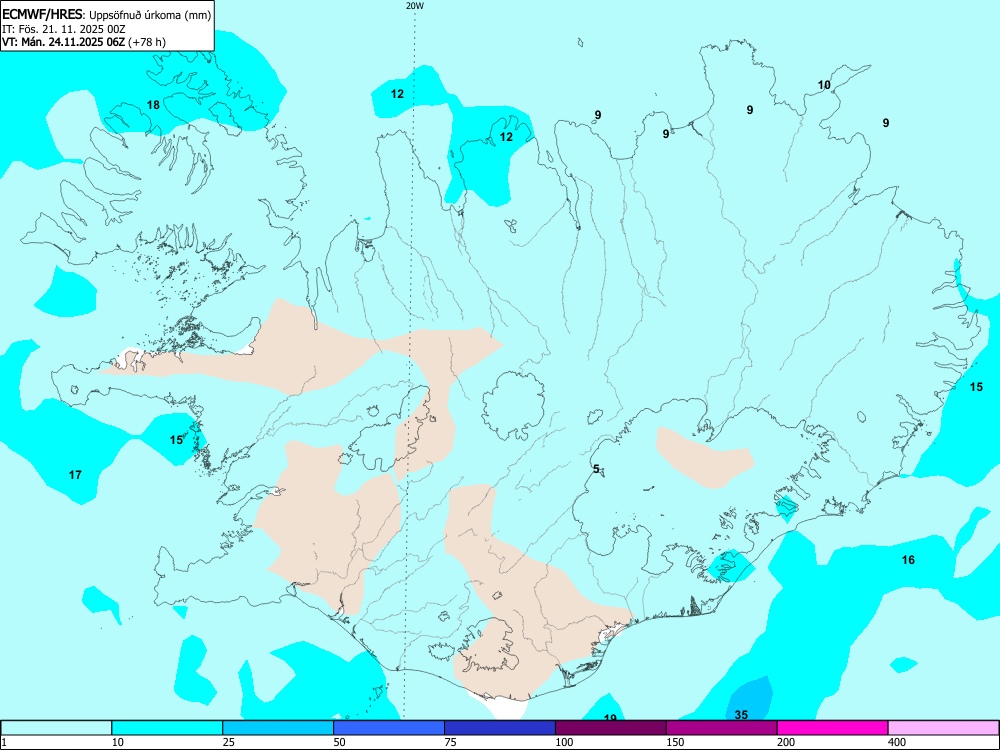Click the legend tick label 75

pos(450,742)
